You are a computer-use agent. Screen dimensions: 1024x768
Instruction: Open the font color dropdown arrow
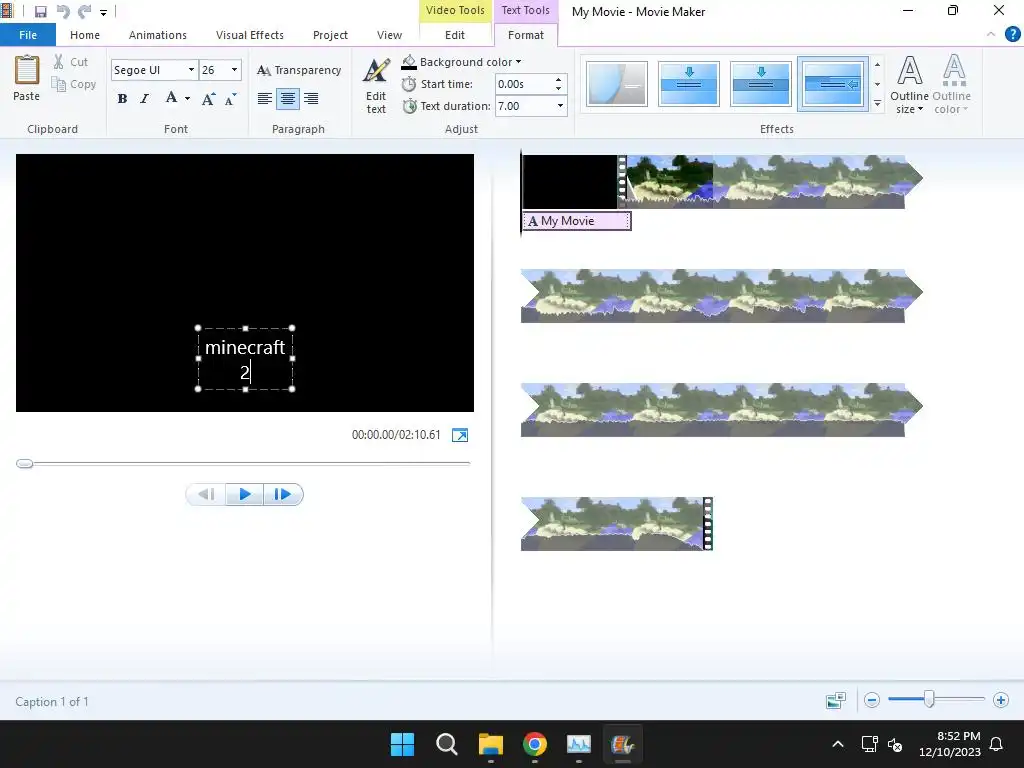point(187,99)
